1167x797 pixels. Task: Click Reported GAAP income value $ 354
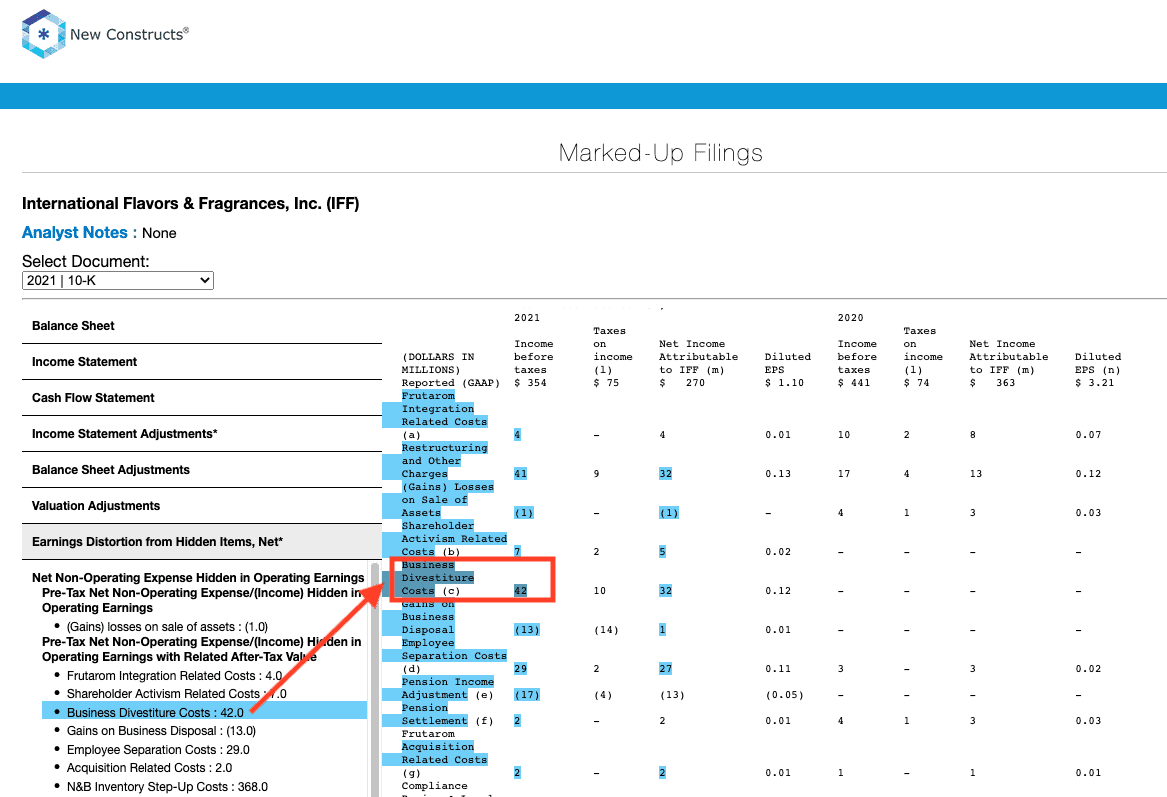[530, 383]
